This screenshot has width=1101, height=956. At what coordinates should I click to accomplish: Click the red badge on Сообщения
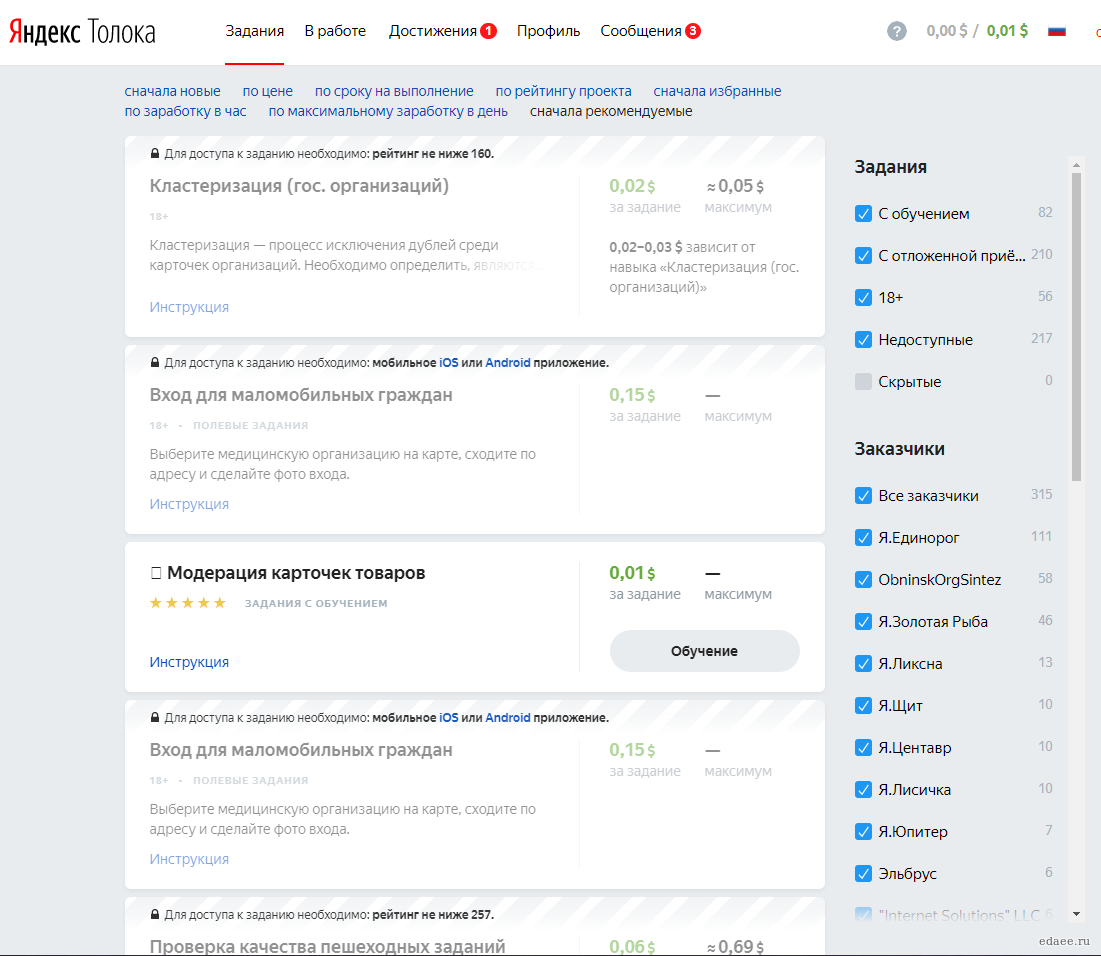tap(693, 31)
